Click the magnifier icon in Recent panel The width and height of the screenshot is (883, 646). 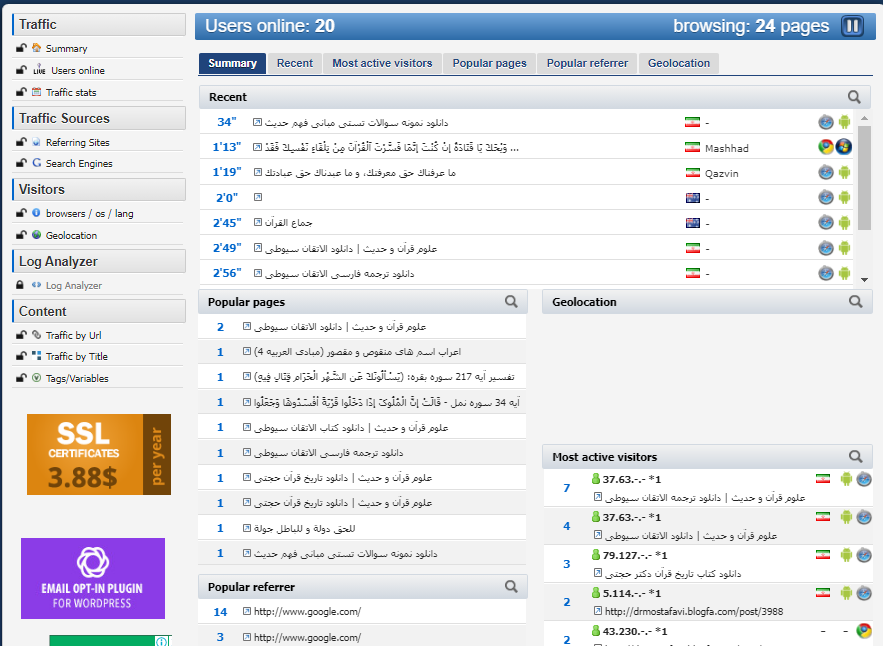[854, 97]
